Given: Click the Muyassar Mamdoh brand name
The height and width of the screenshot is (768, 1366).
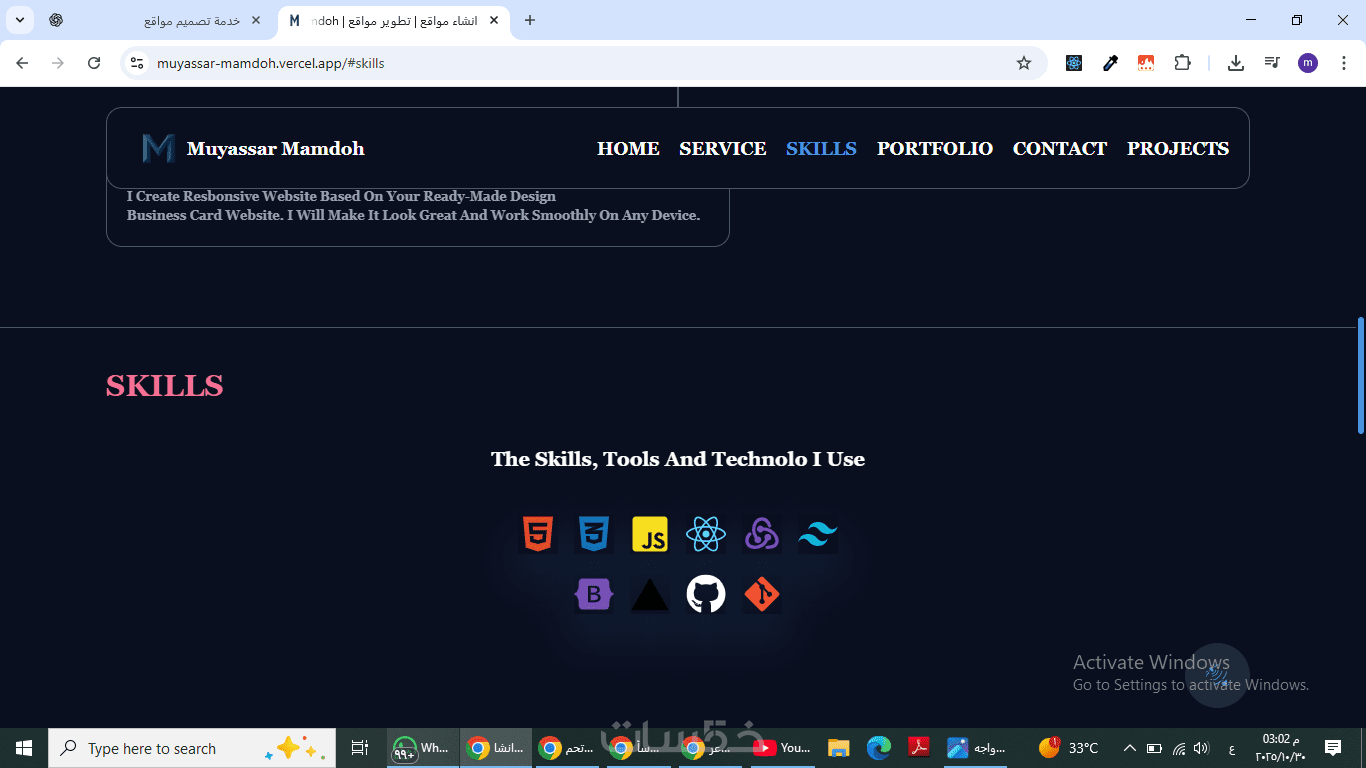Looking at the screenshot, I should pos(275,149).
